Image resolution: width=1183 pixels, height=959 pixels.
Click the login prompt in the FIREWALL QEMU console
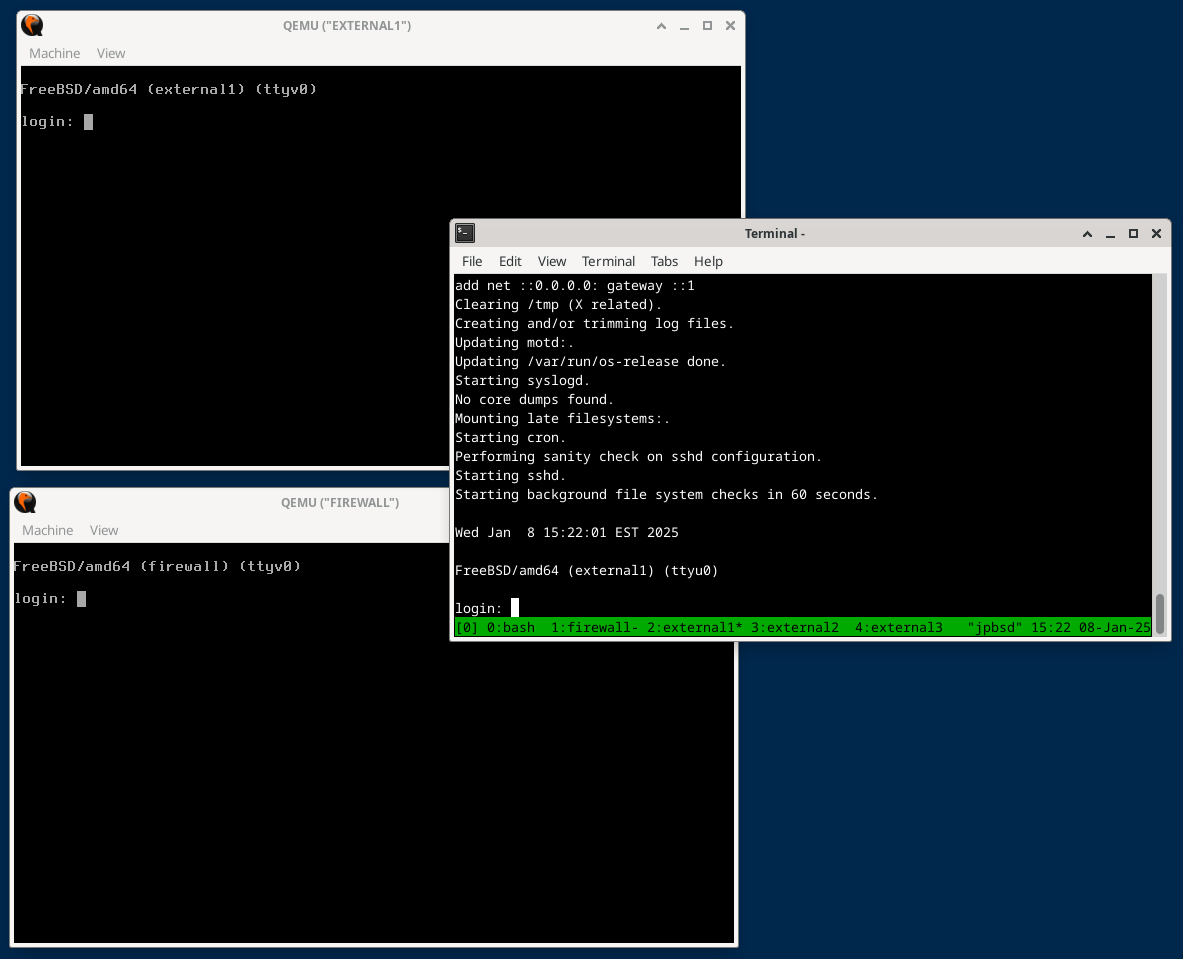40,598
